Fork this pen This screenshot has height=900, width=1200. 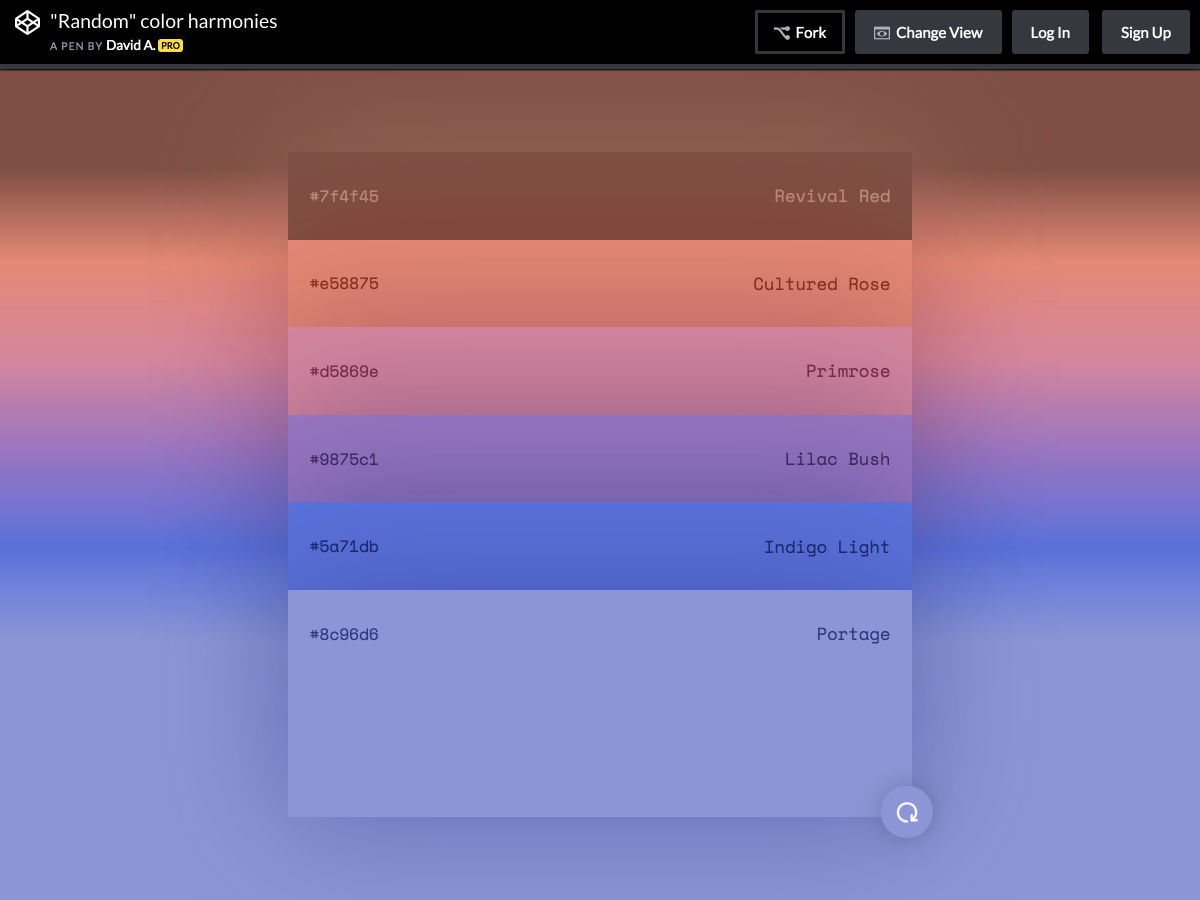pyautogui.click(x=800, y=32)
